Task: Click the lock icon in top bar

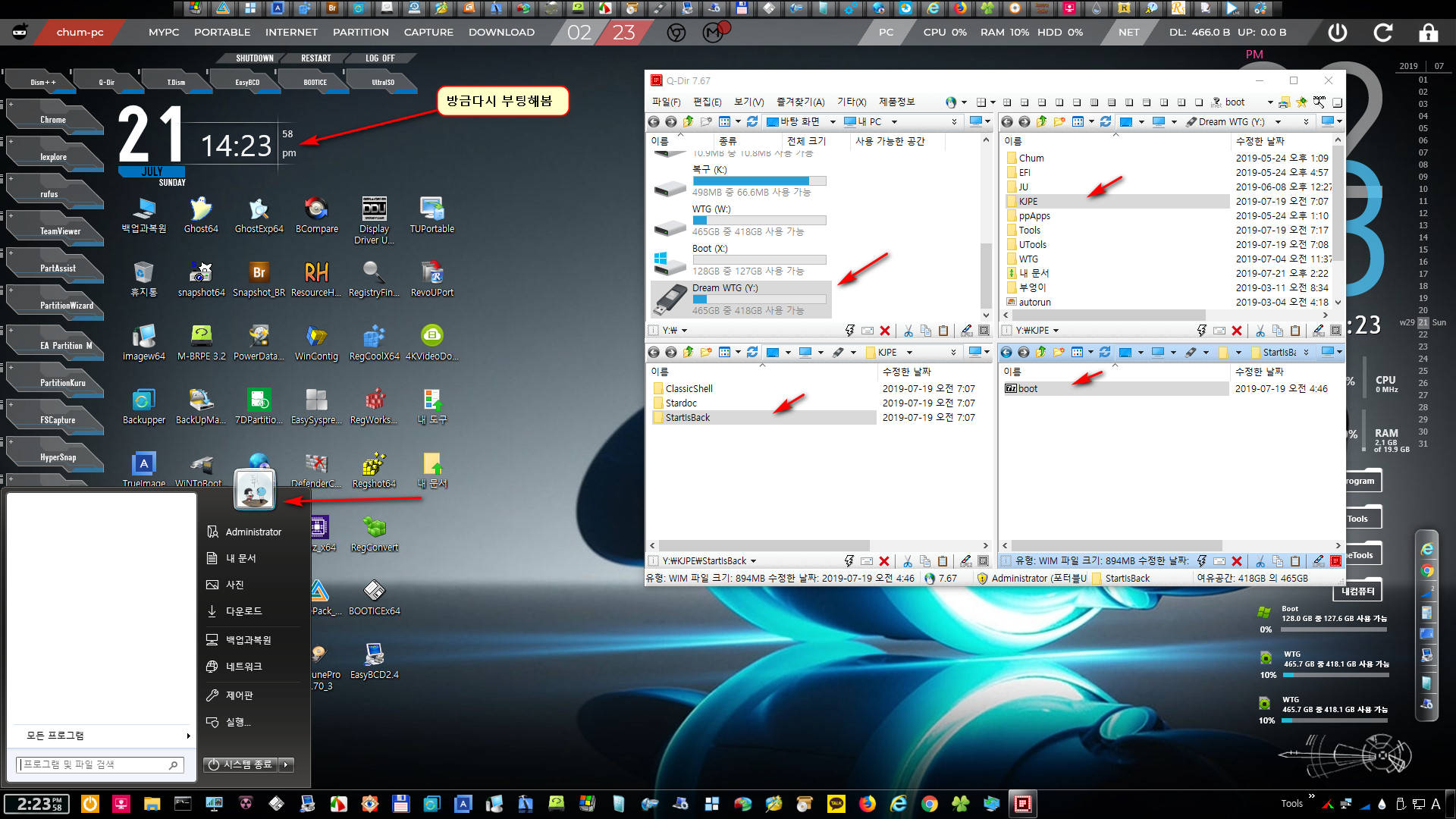Action: click(1429, 33)
